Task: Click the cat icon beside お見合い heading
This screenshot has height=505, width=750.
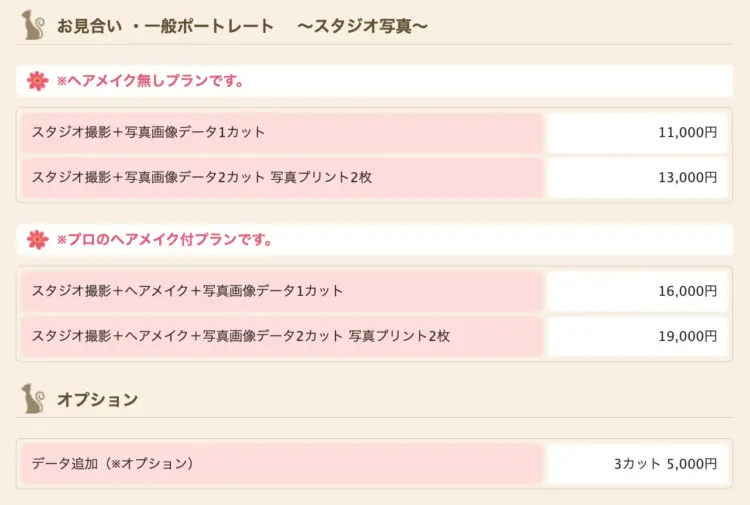Action: pyautogui.click(x=33, y=25)
